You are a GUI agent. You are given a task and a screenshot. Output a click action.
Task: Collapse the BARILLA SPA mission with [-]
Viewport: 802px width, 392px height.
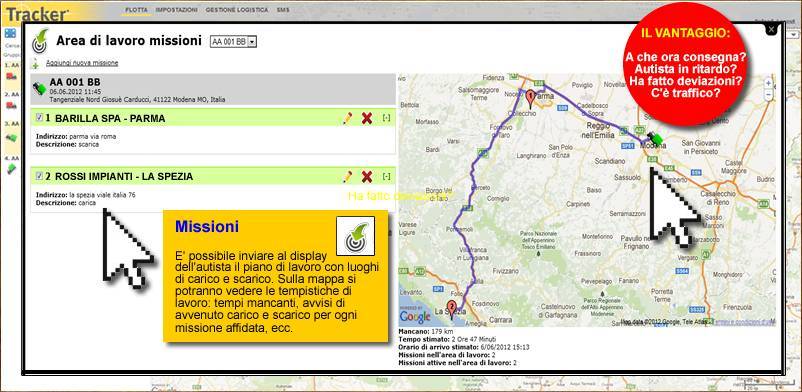(x=386, y=118)
